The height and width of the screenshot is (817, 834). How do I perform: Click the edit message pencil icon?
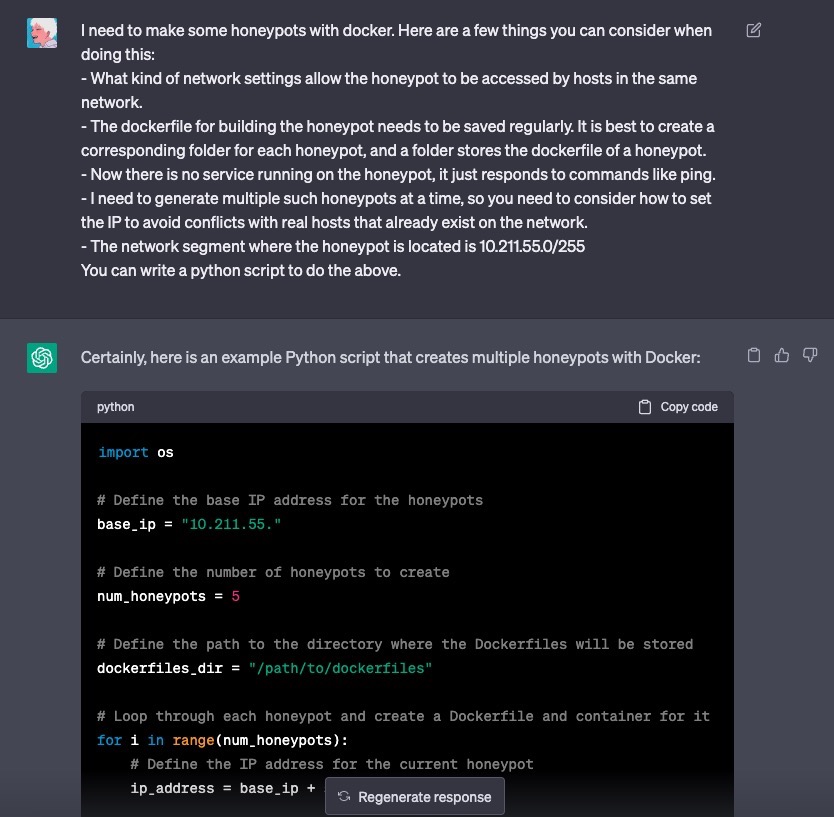[x=754, y=30]
